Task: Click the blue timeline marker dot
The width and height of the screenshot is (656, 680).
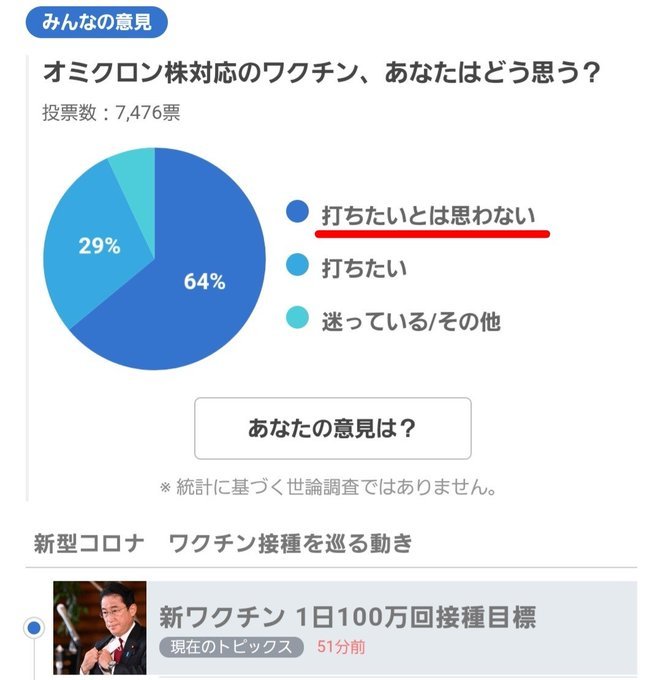Action: [35, 629]
